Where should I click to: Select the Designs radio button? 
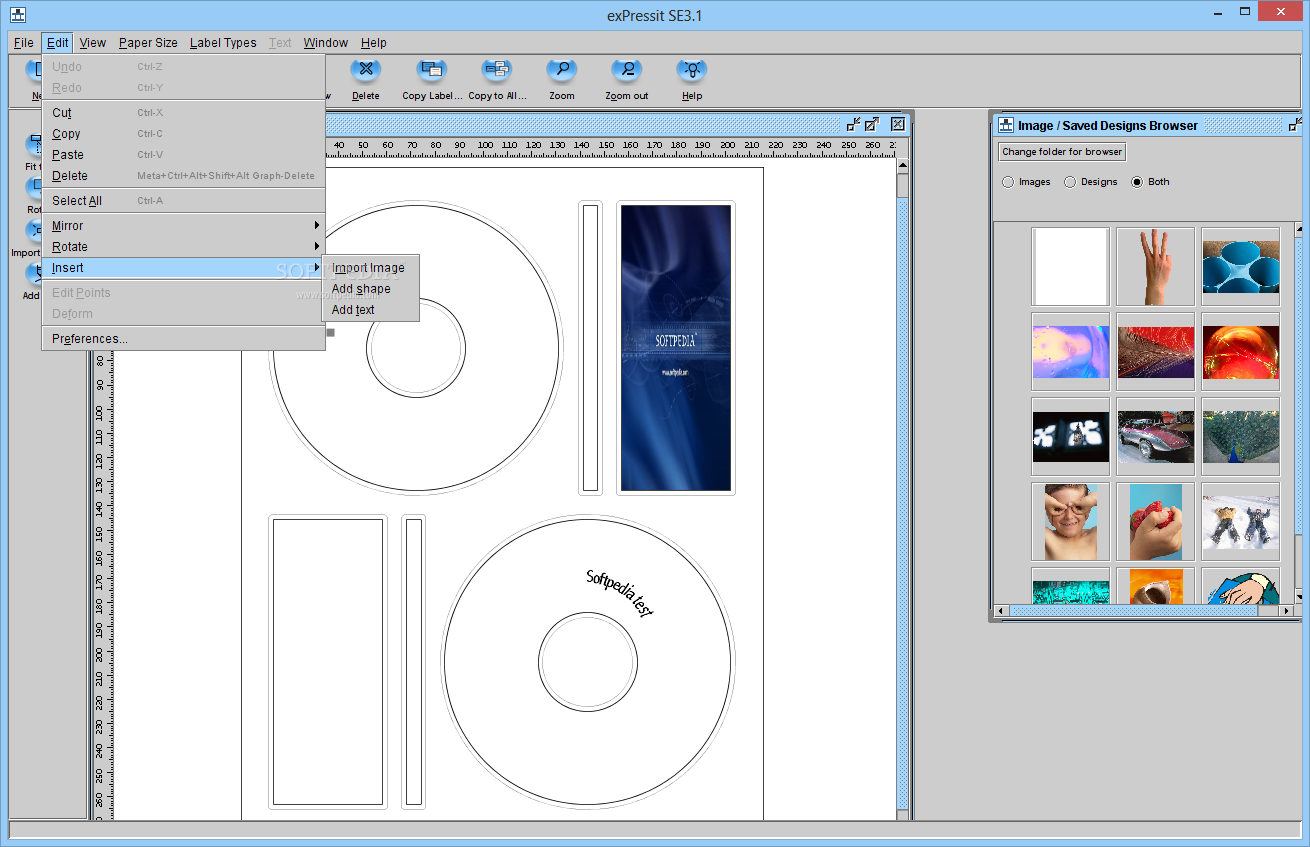(x=1070, y=182)
